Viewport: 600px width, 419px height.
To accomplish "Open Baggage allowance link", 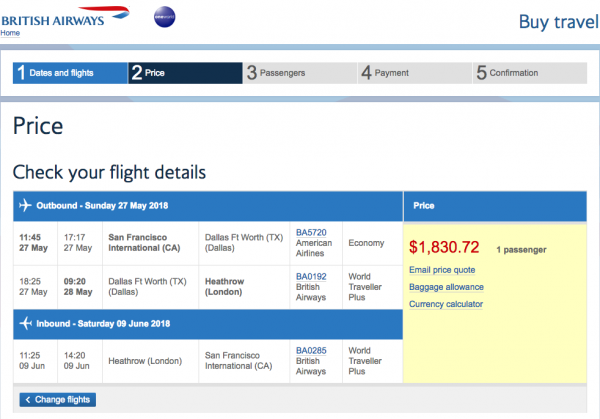I will click(446, 287).
